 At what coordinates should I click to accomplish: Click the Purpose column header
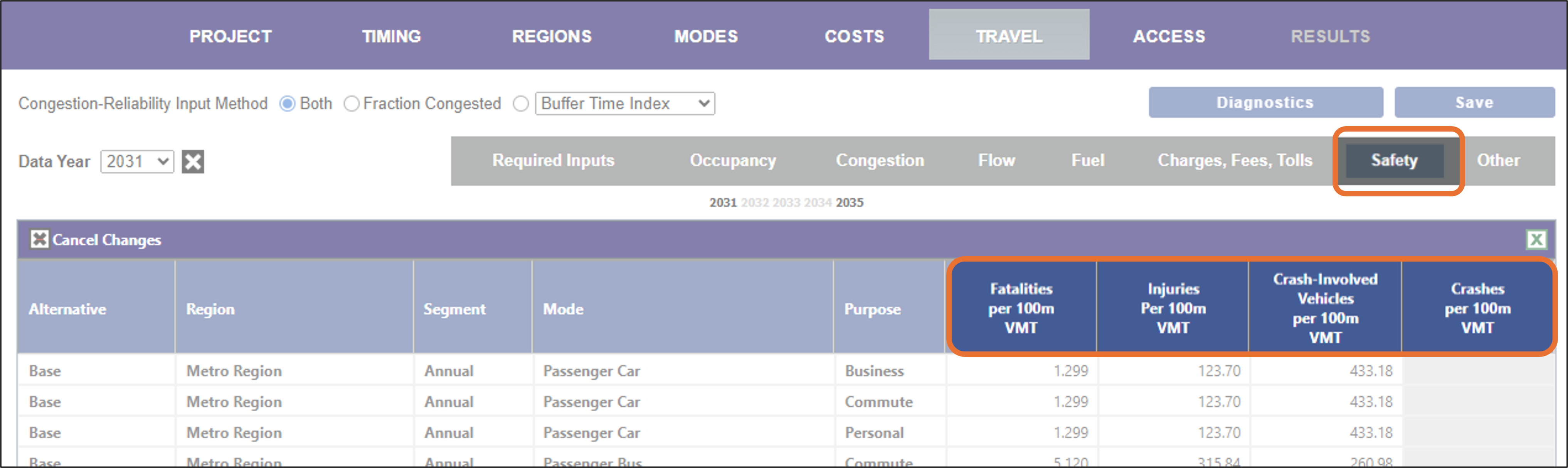[x=889, y=307]
